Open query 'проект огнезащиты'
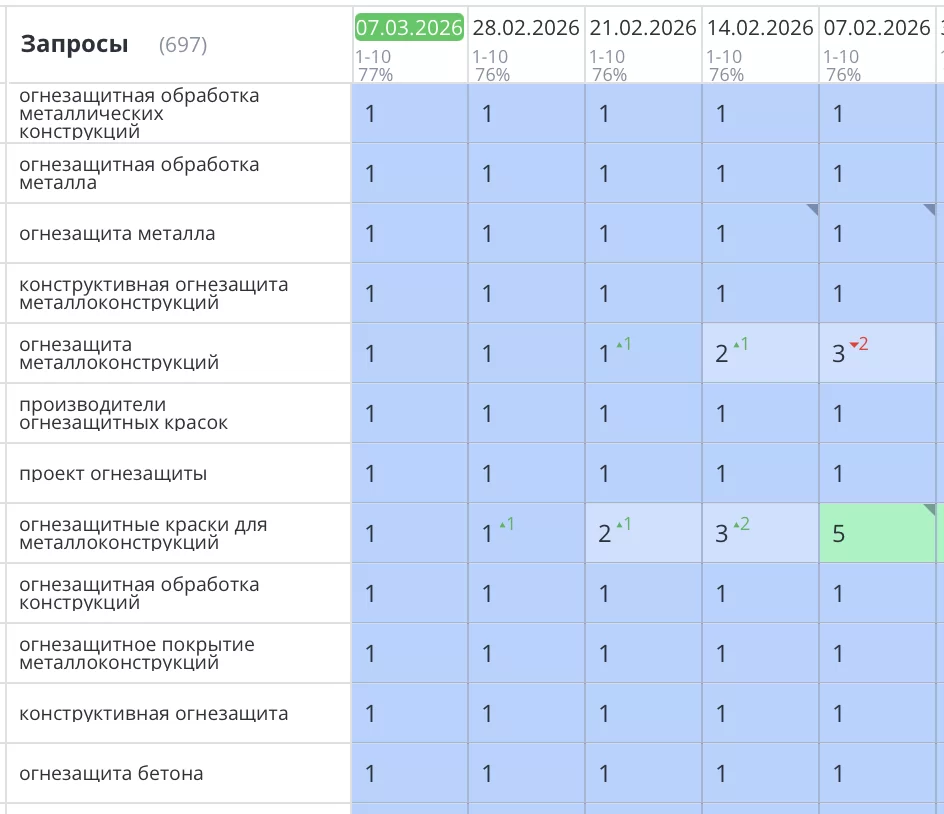944x814 pixels. [x=113, y=473]
